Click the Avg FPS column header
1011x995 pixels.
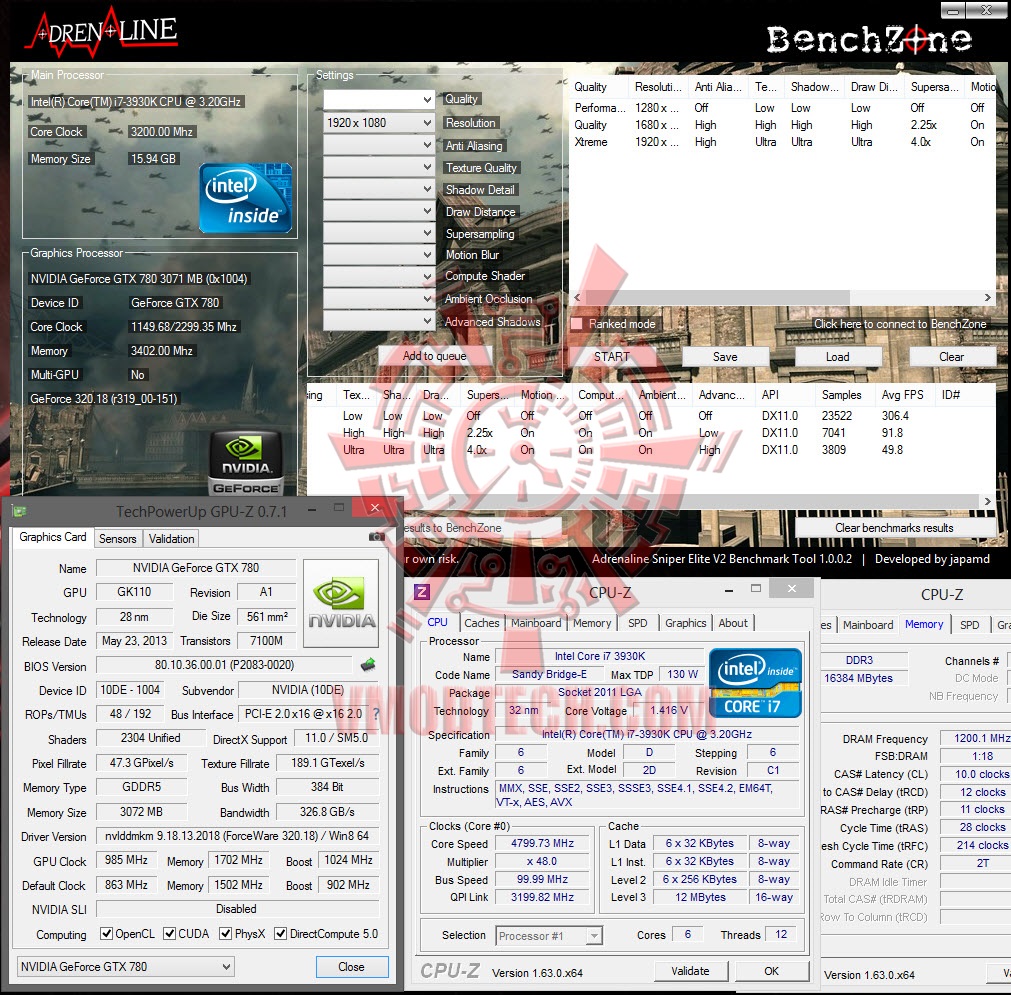pos(903,395)
